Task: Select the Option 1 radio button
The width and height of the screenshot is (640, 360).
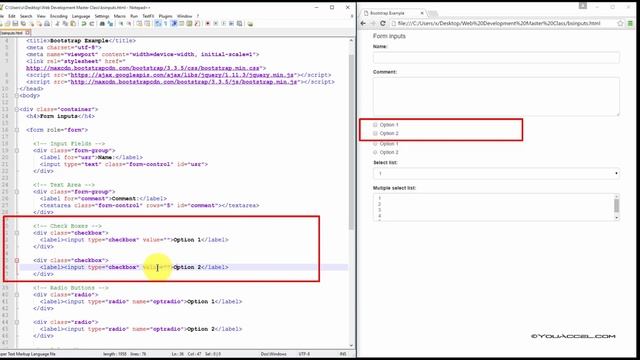Action: click(x=375, y=144)
